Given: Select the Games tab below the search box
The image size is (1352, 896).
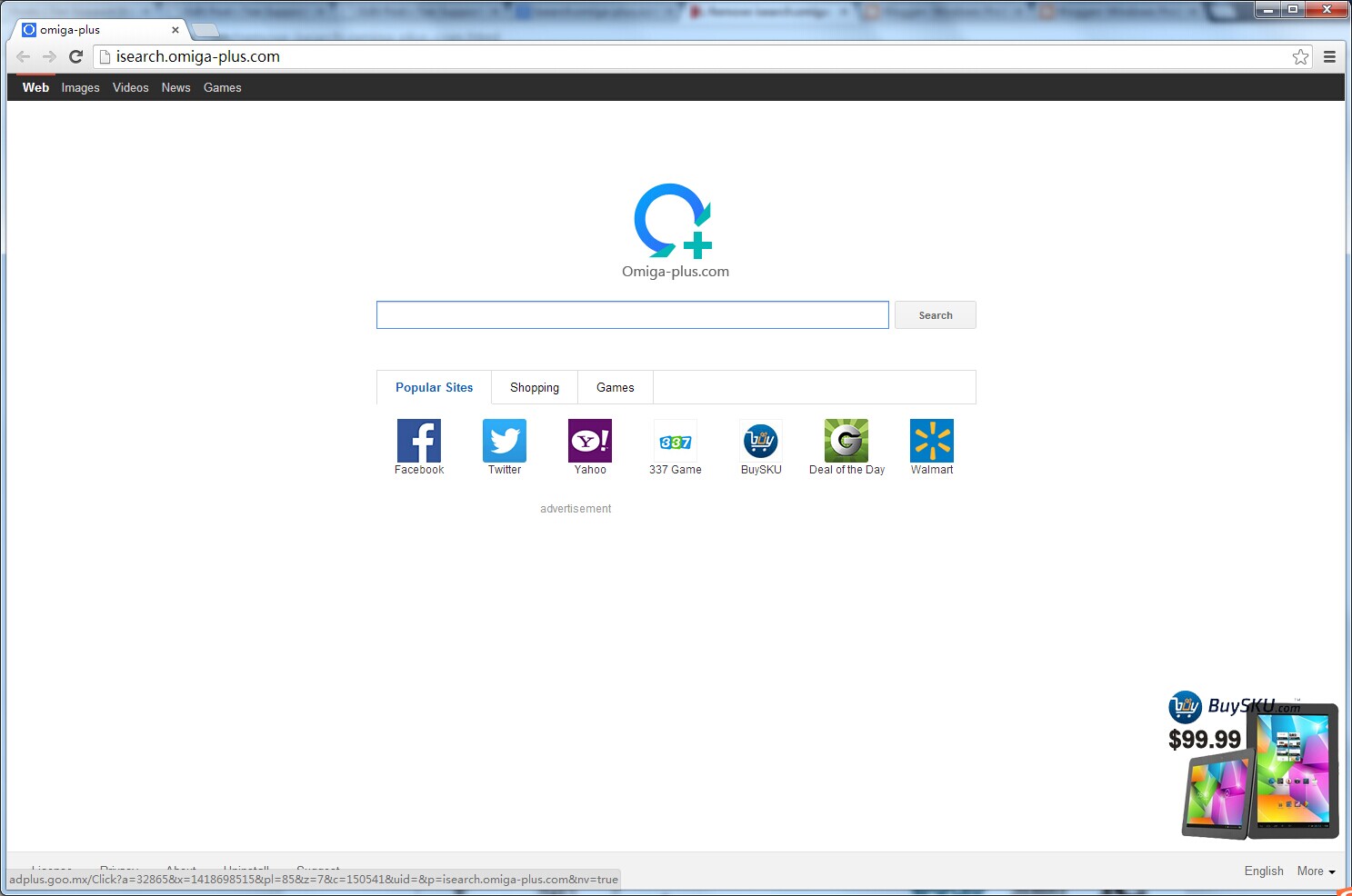Looking at the screenshot, I should (x=616, y=387).
